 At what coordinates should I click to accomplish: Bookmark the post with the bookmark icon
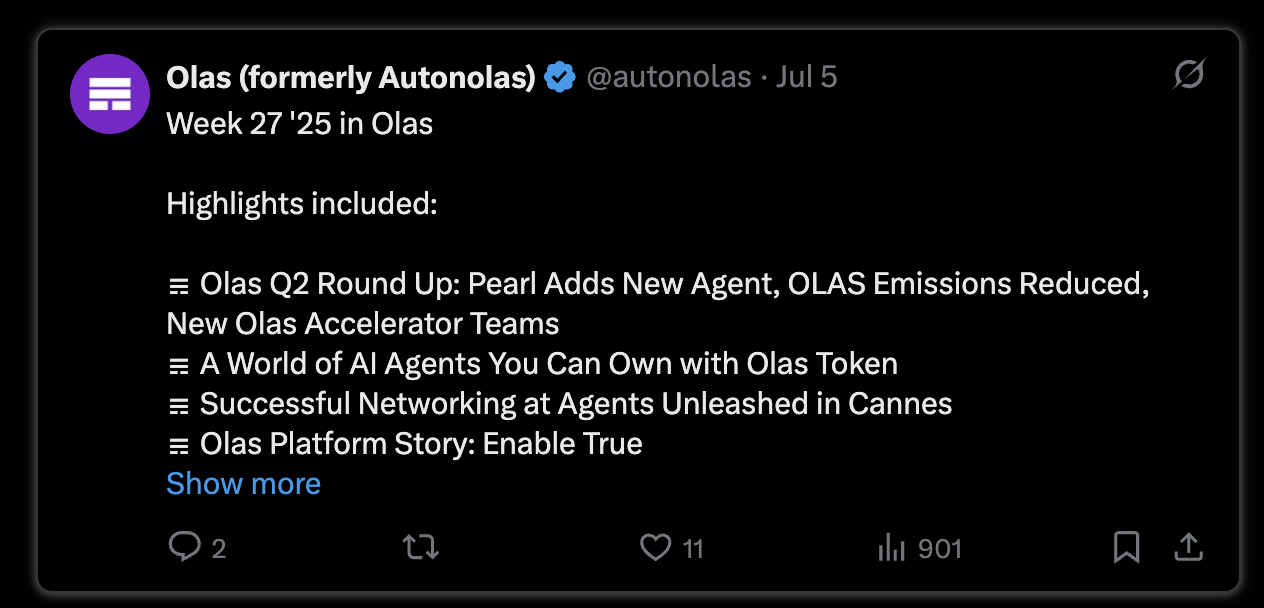pyautogui.click(x=1126, y=547)
